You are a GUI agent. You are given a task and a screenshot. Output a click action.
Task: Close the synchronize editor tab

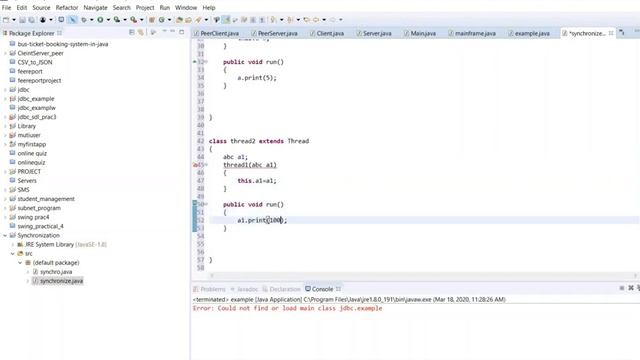[611, 33]
